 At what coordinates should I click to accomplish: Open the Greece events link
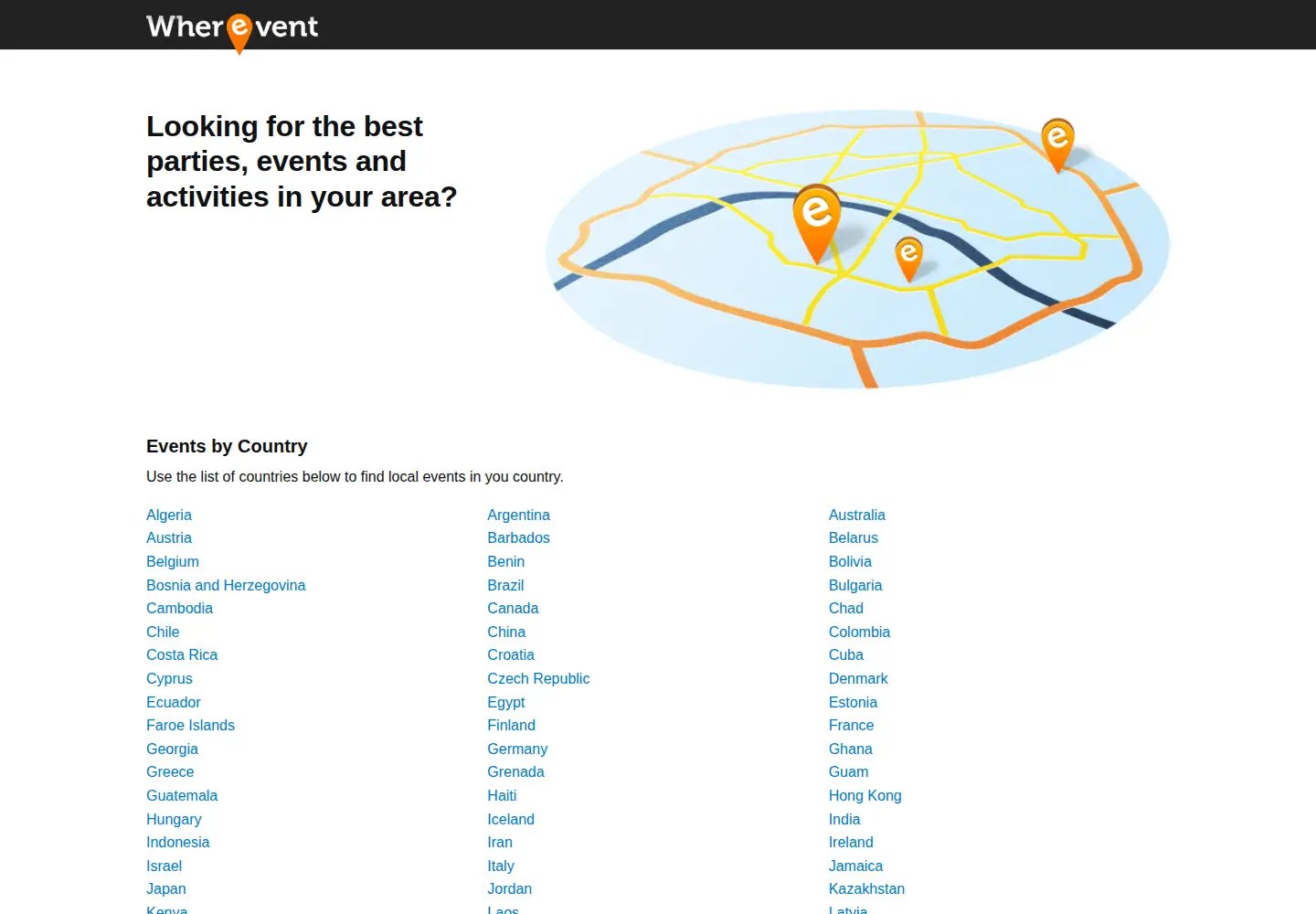170,771
